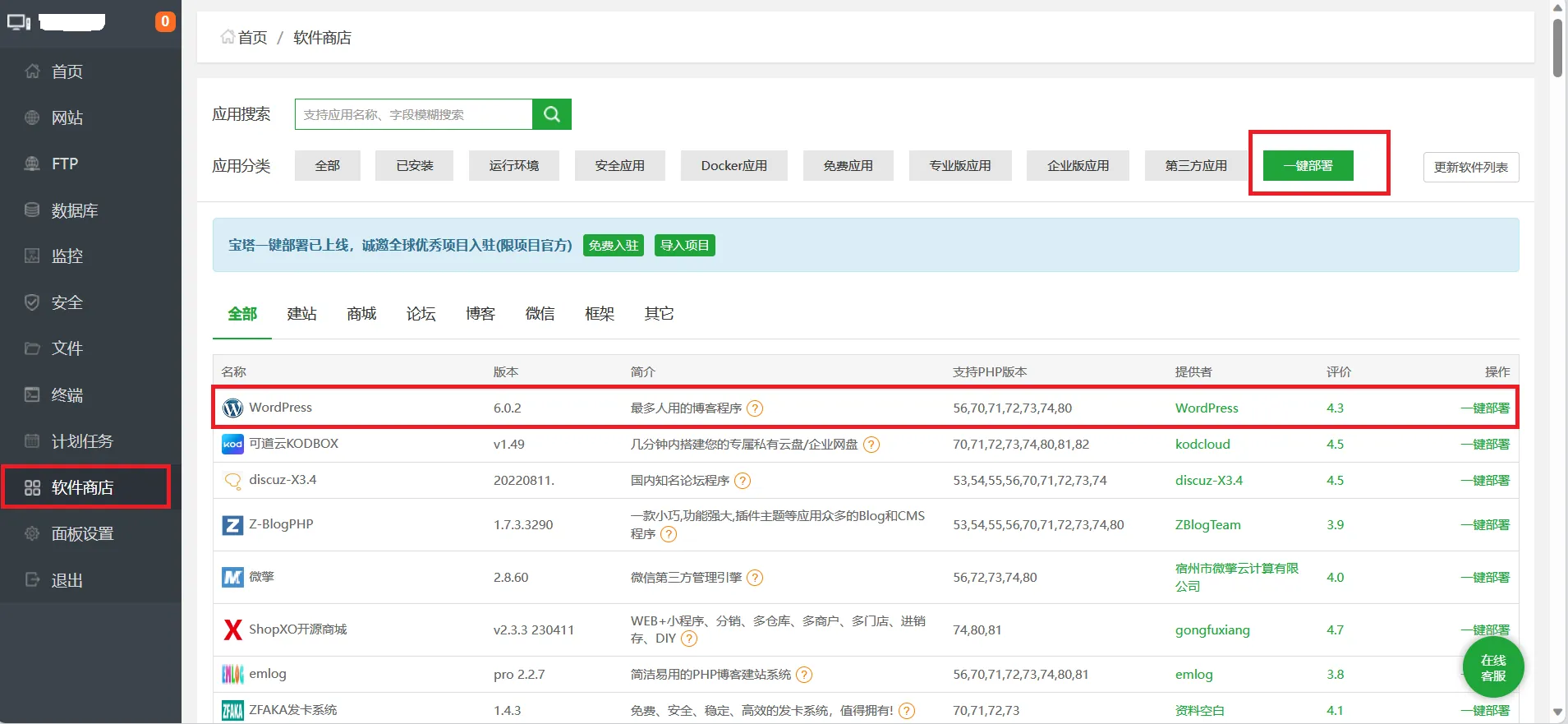This screenshot has height=724, width=1568.
Task: Click 一键部署 link for discuz-X3.4
Action: click(1484, 481)
